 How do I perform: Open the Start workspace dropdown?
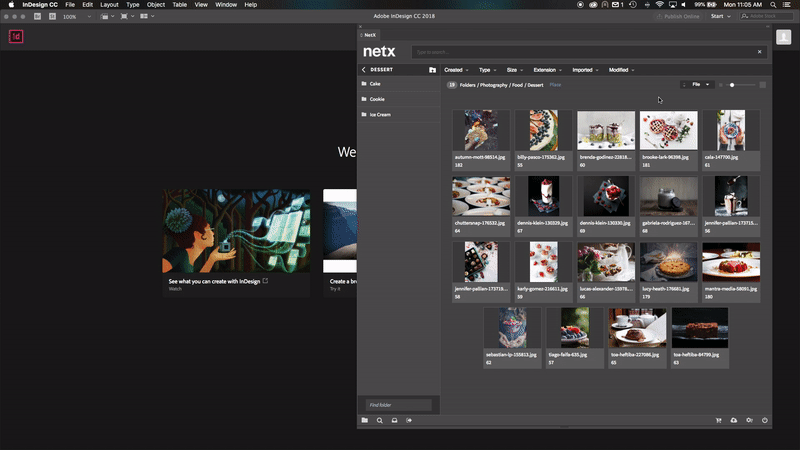(720, 16)
